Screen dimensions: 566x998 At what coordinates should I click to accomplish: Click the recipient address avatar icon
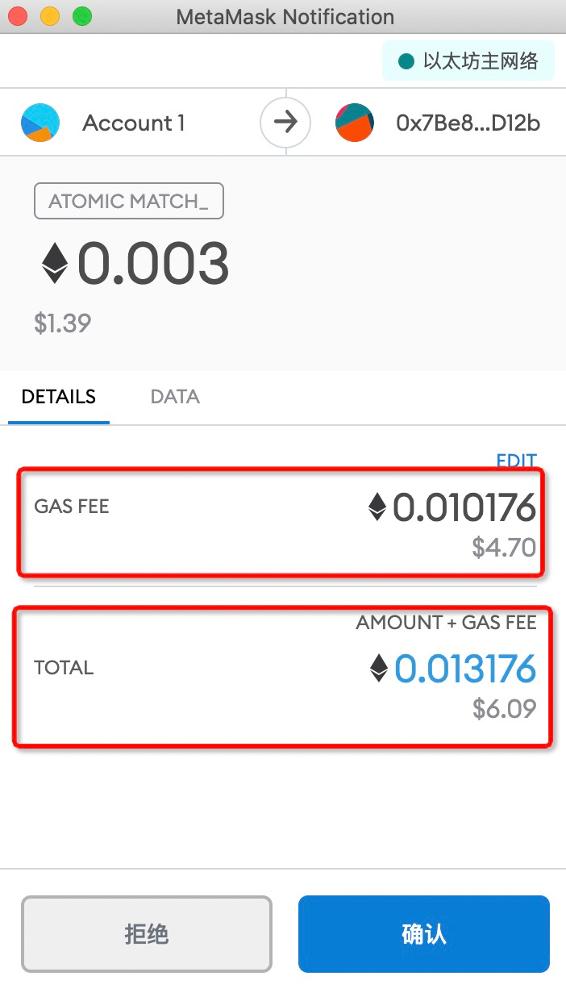pyautogui.click(x=355, y=122)
